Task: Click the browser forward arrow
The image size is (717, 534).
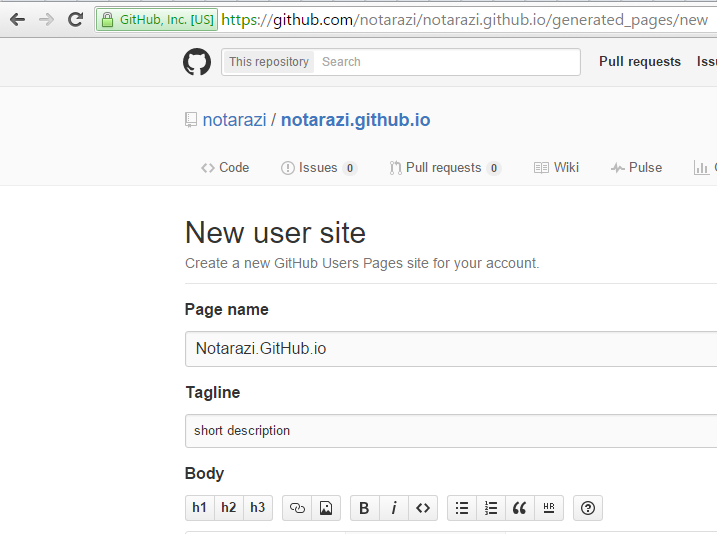Action: (x=46, y=20)
